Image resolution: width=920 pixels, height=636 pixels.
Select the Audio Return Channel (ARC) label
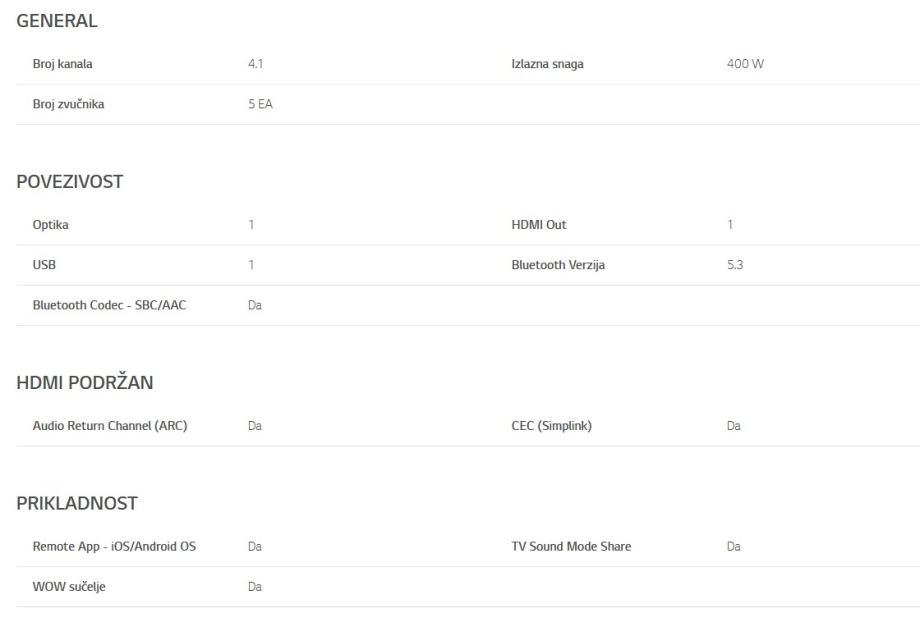point(110,426)
